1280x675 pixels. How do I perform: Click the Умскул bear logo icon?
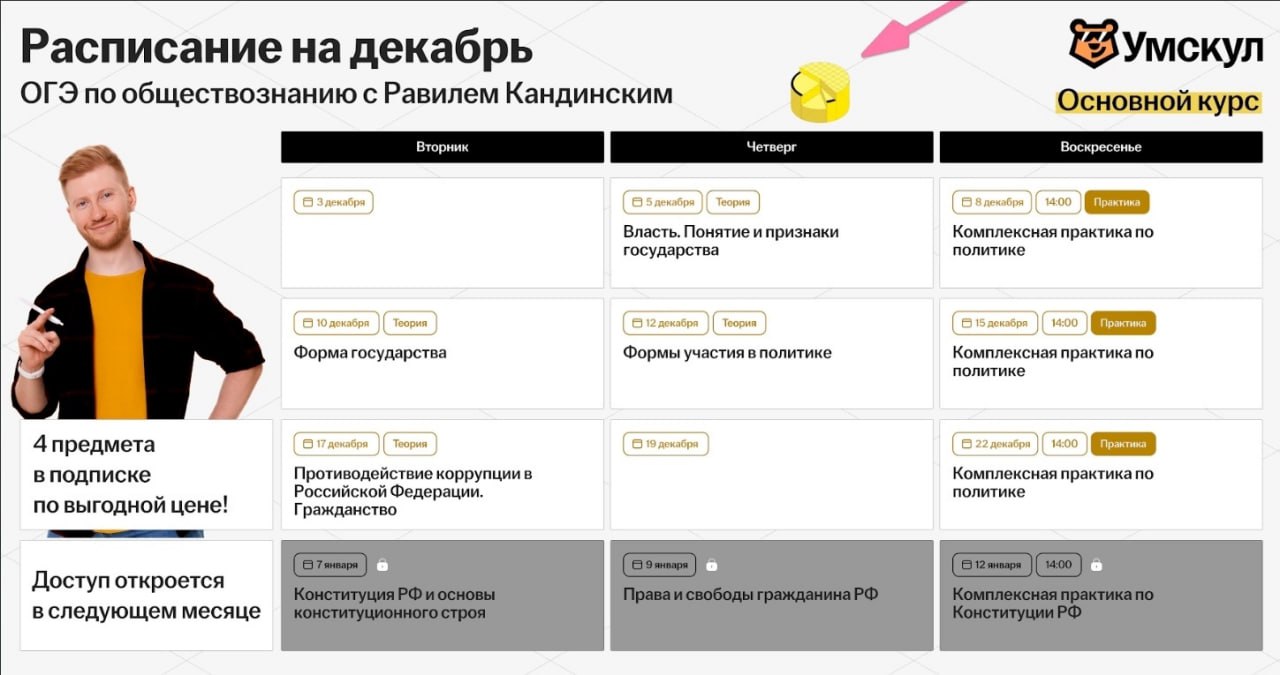[x=1093, y=43]
